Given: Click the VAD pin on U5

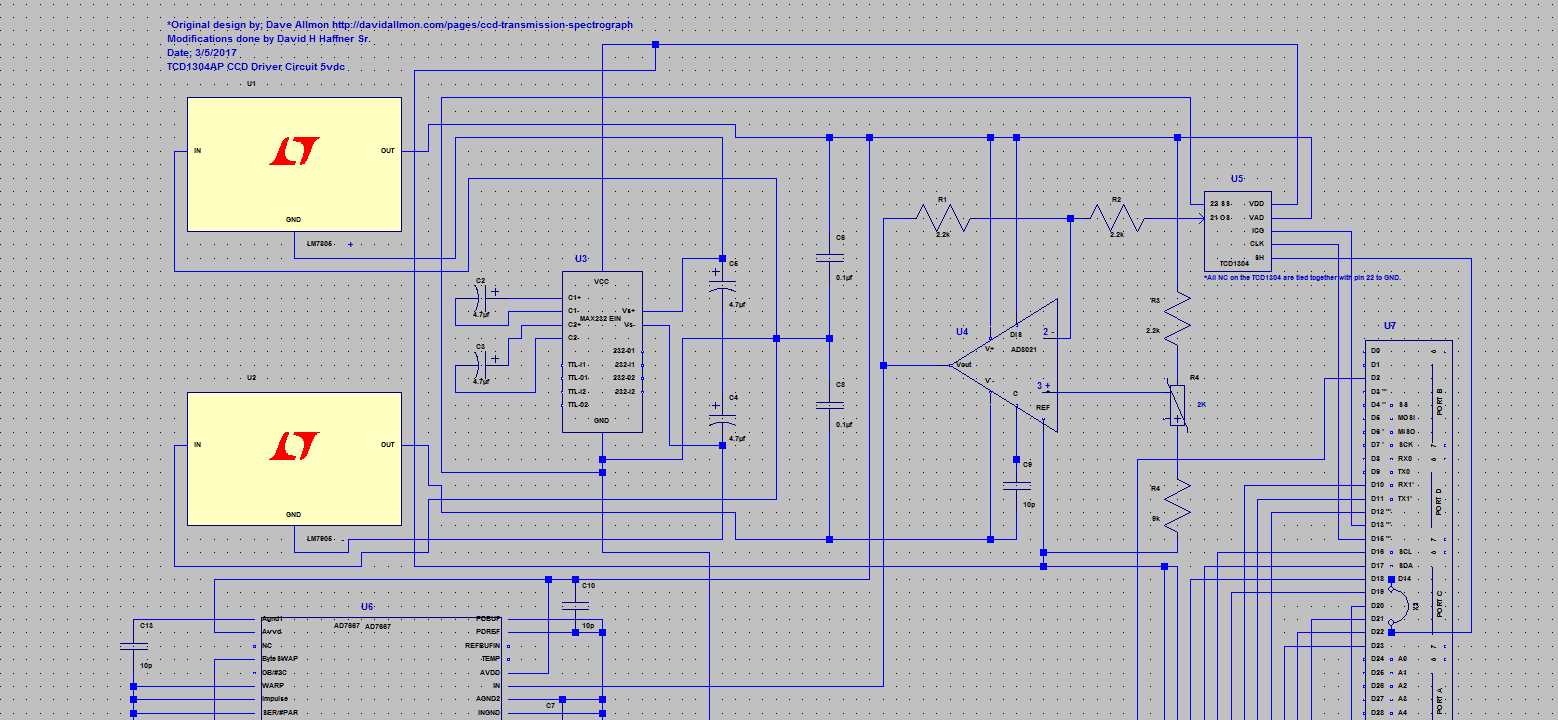Looking at the screenshot, I should [x=1256, y=217].
